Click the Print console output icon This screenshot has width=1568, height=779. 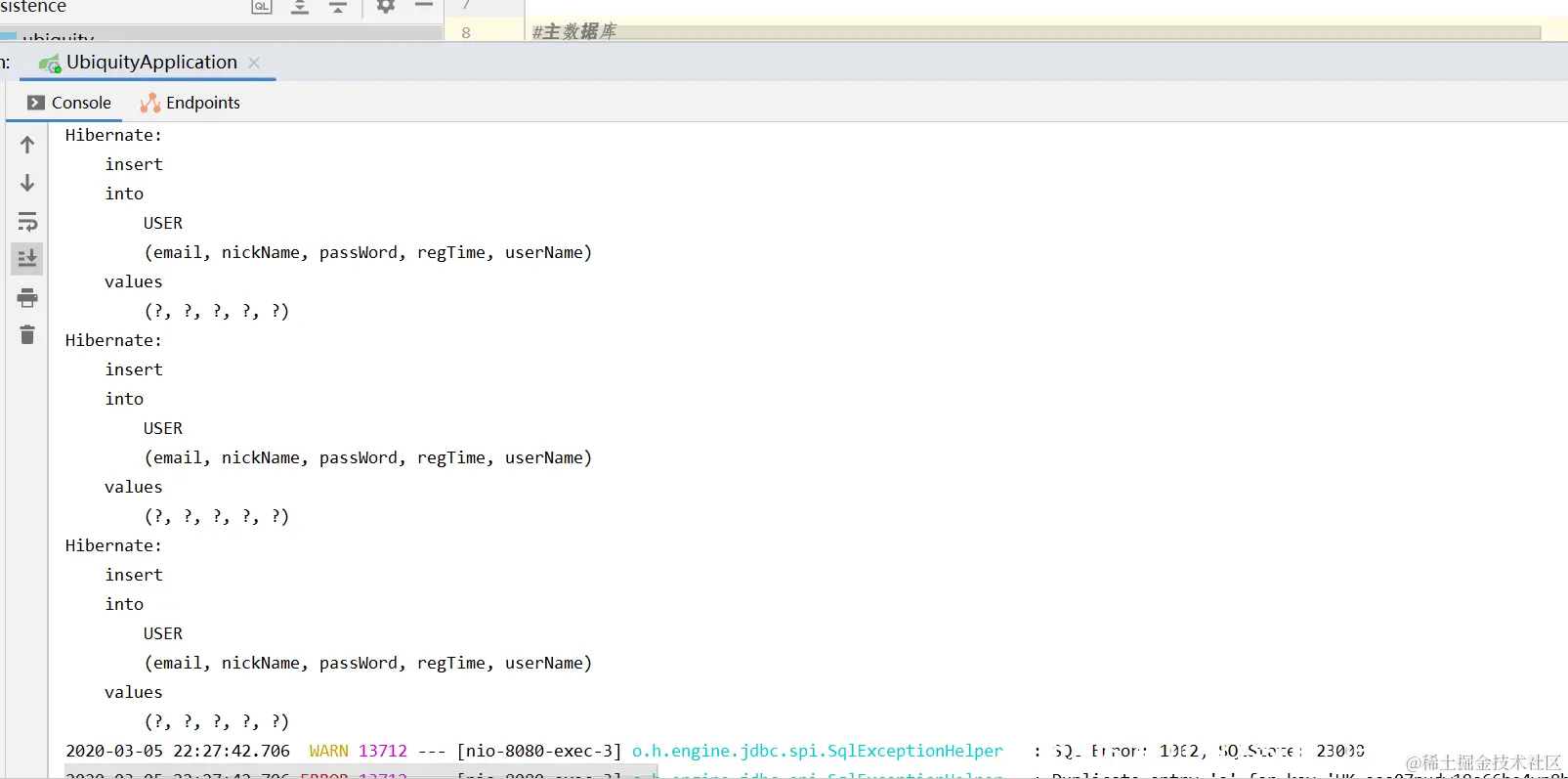click(x=27, y=297)
